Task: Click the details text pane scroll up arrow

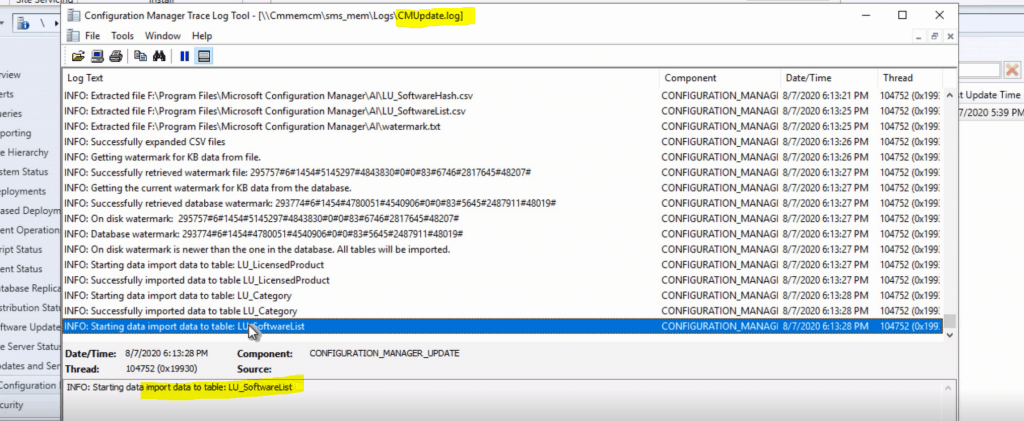Action: [950, 386]
